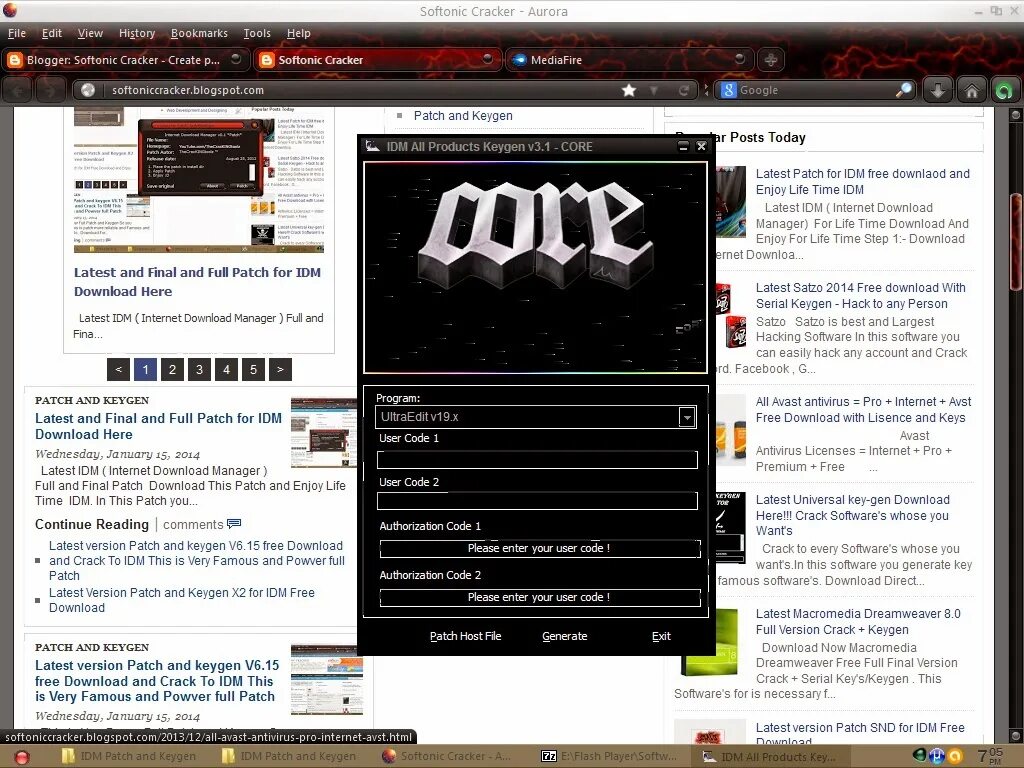This screenshot has height=768, width=1024.
Task: Close the MediaFire tab
Action: tap(740, 59)
